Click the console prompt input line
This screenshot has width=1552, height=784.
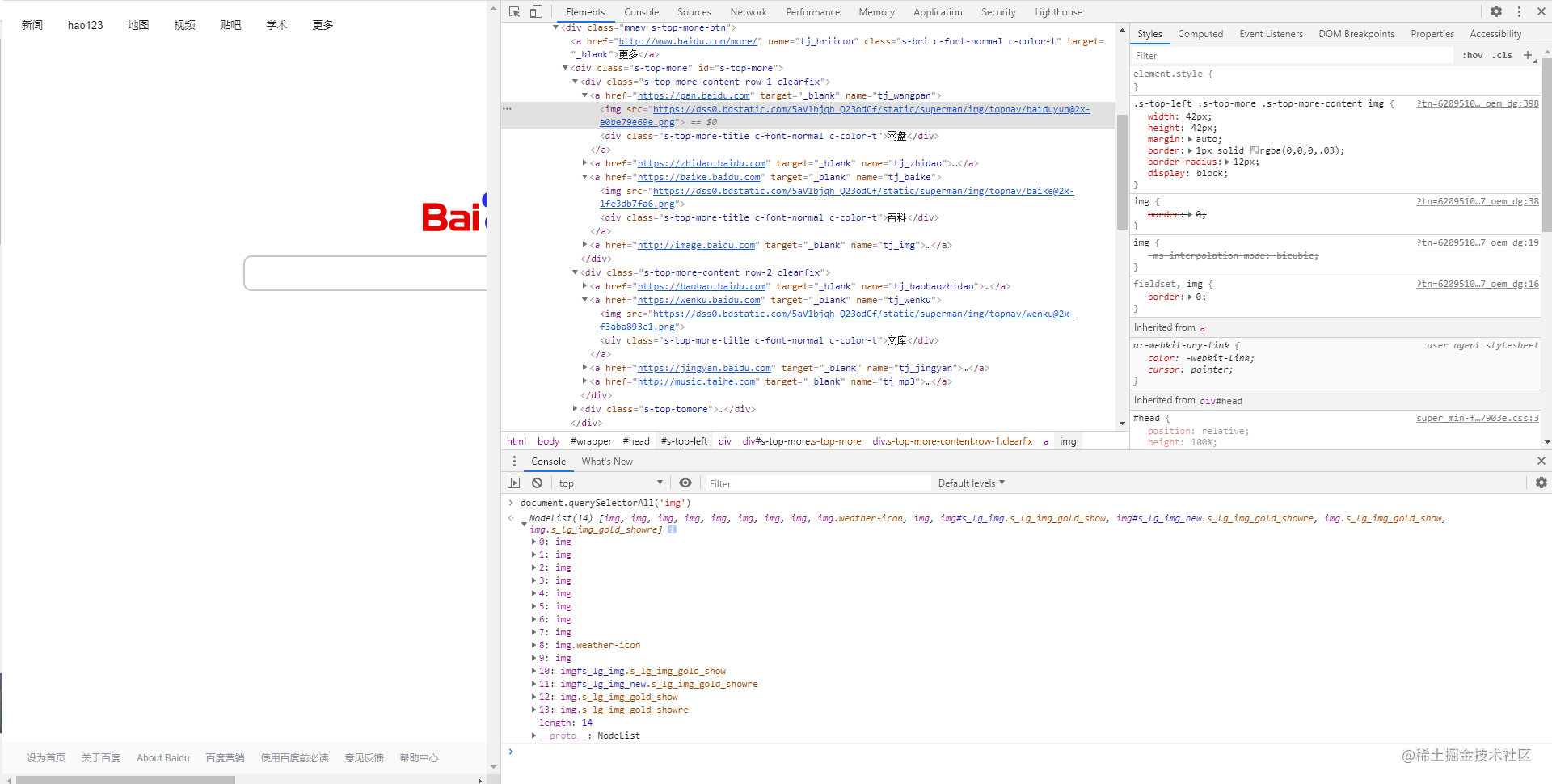[1027, 752]
